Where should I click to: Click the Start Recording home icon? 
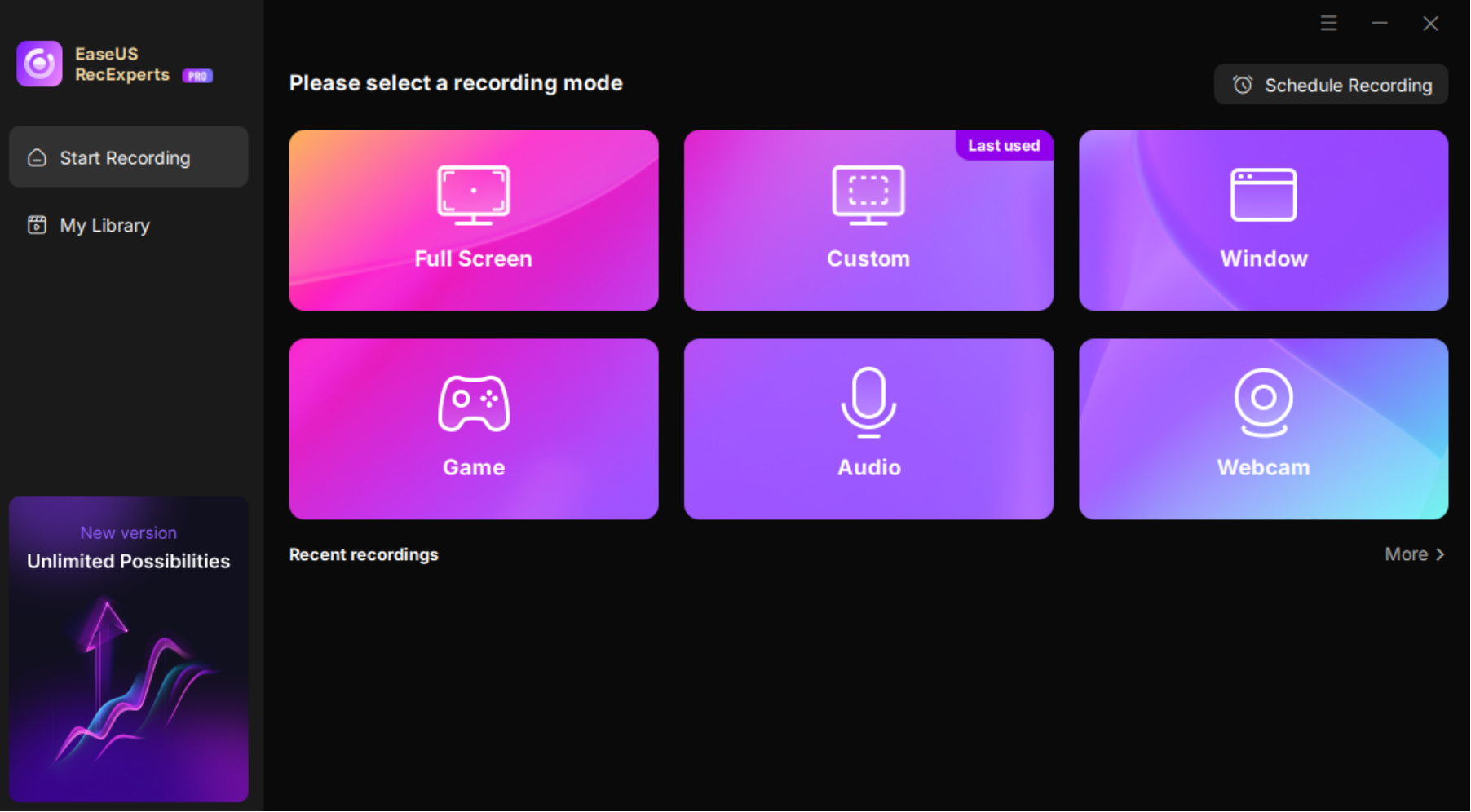36,157
